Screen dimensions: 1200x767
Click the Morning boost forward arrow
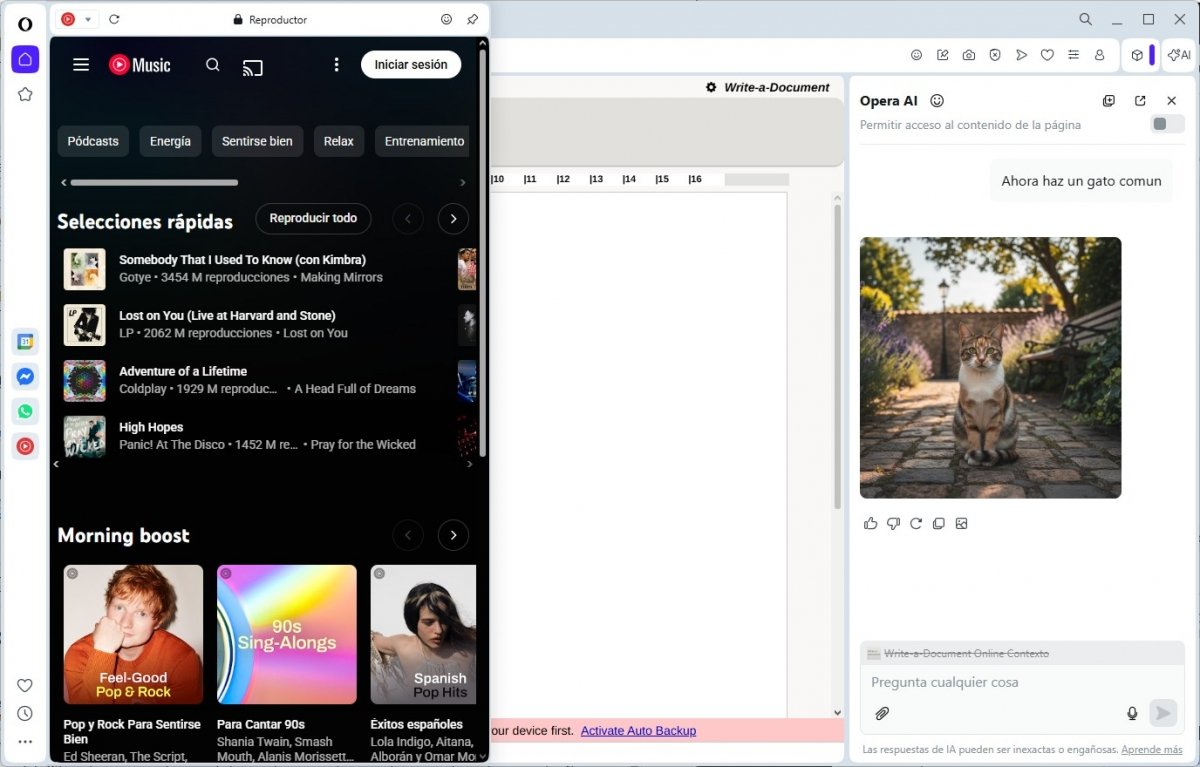point(453,535)
